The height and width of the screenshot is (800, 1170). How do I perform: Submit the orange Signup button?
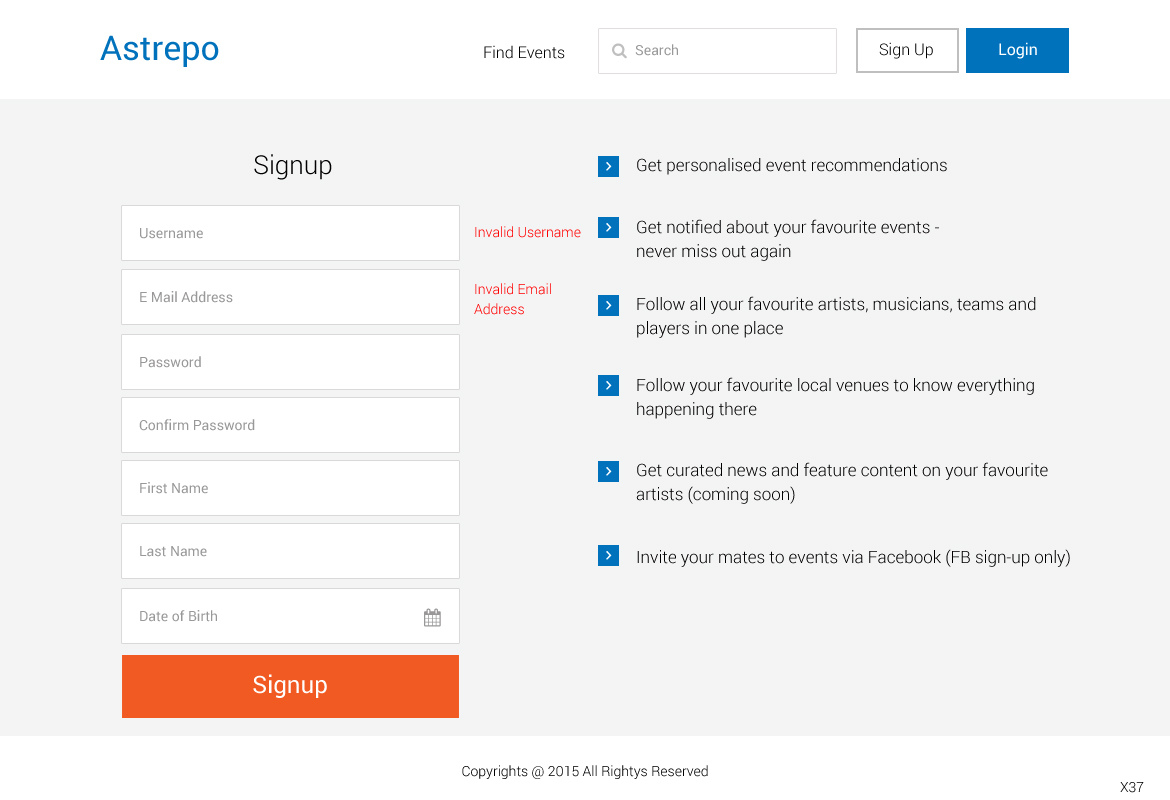290,686
